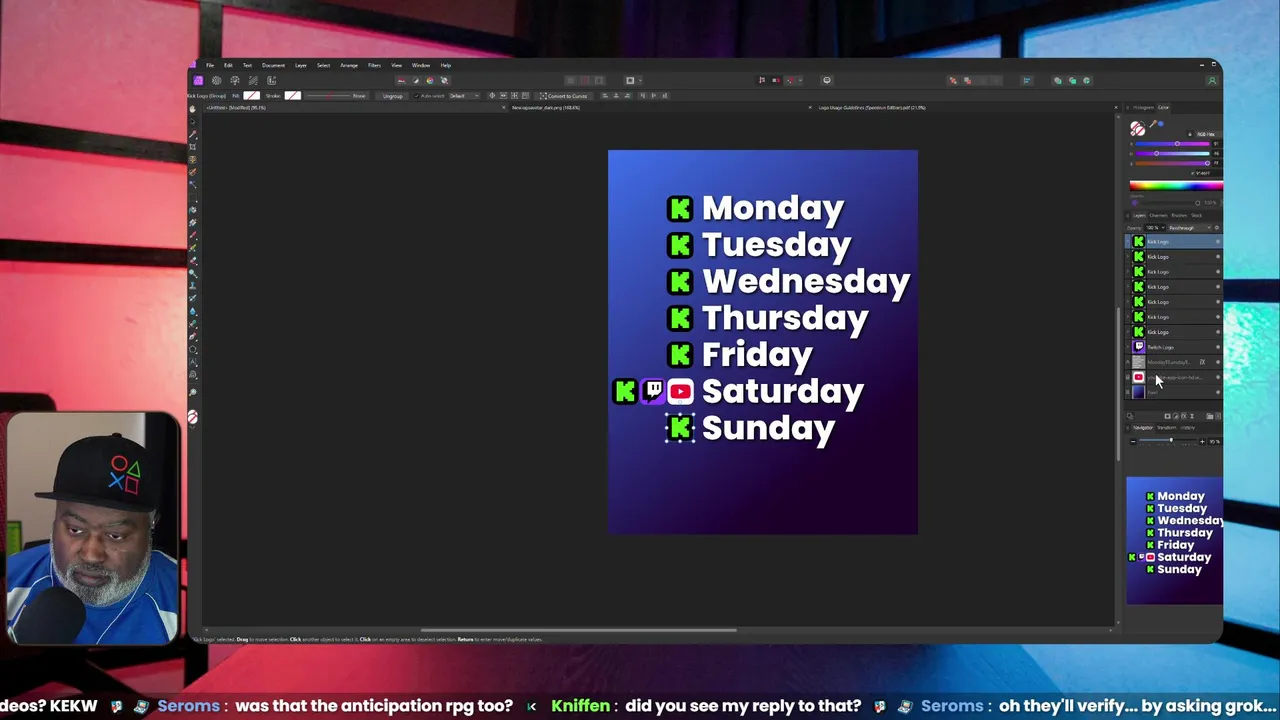Zoom out with the Navigator minus button
Screen dimensions: 1280x720
1133,441
